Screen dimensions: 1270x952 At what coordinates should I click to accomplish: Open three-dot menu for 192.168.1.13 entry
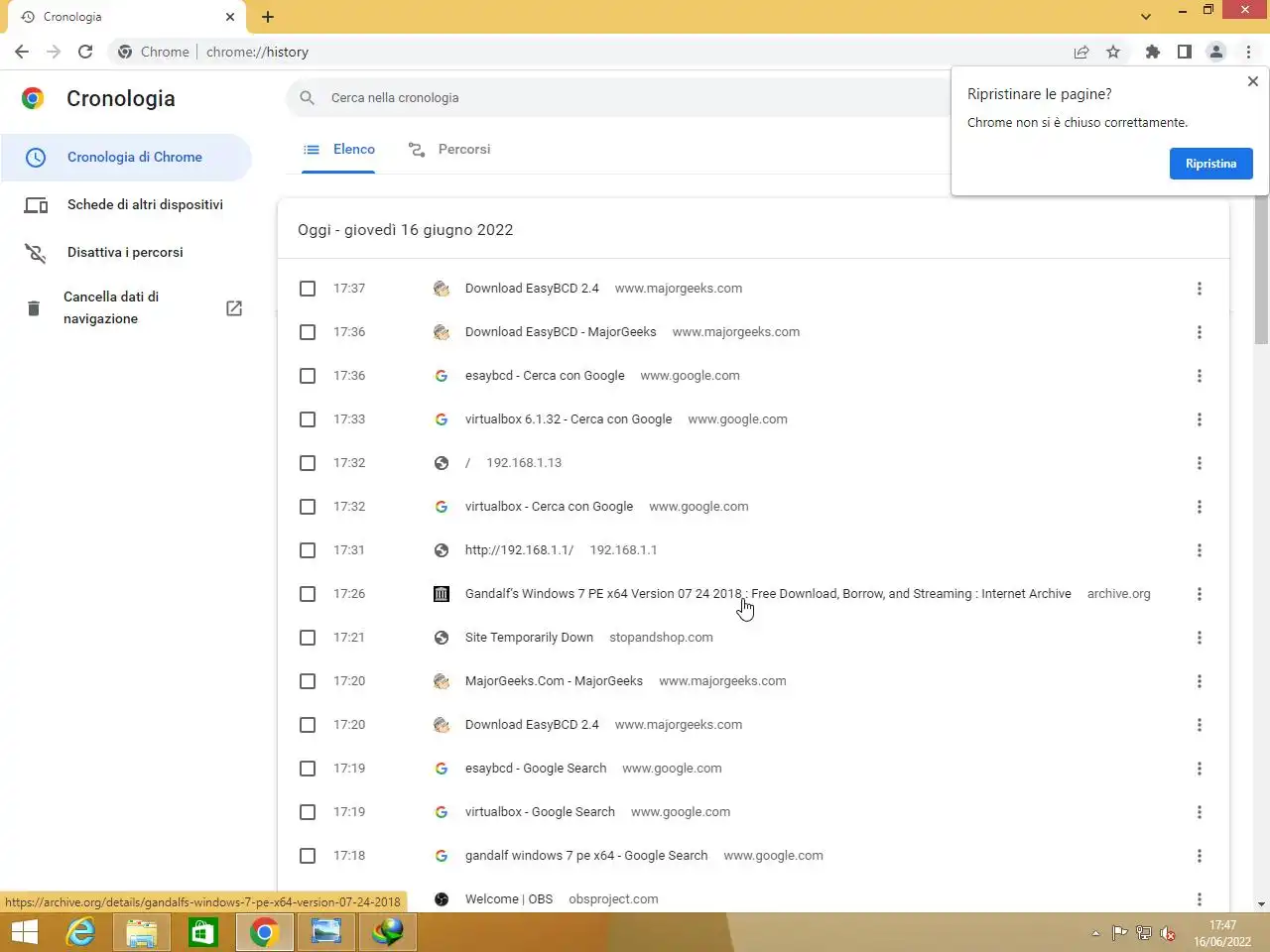coord(1199,463)
